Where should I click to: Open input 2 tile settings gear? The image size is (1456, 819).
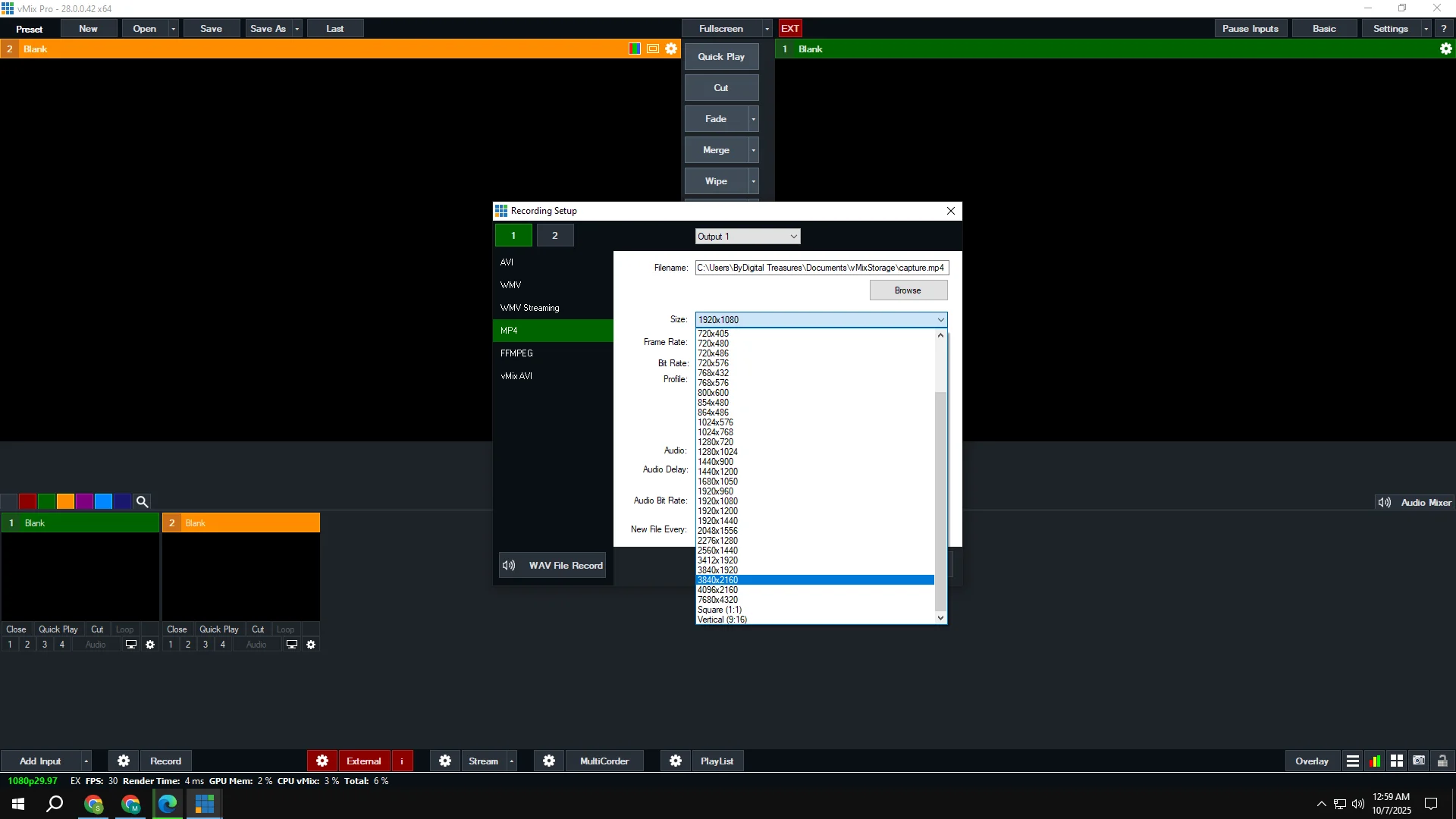click(x=311, y=645)
